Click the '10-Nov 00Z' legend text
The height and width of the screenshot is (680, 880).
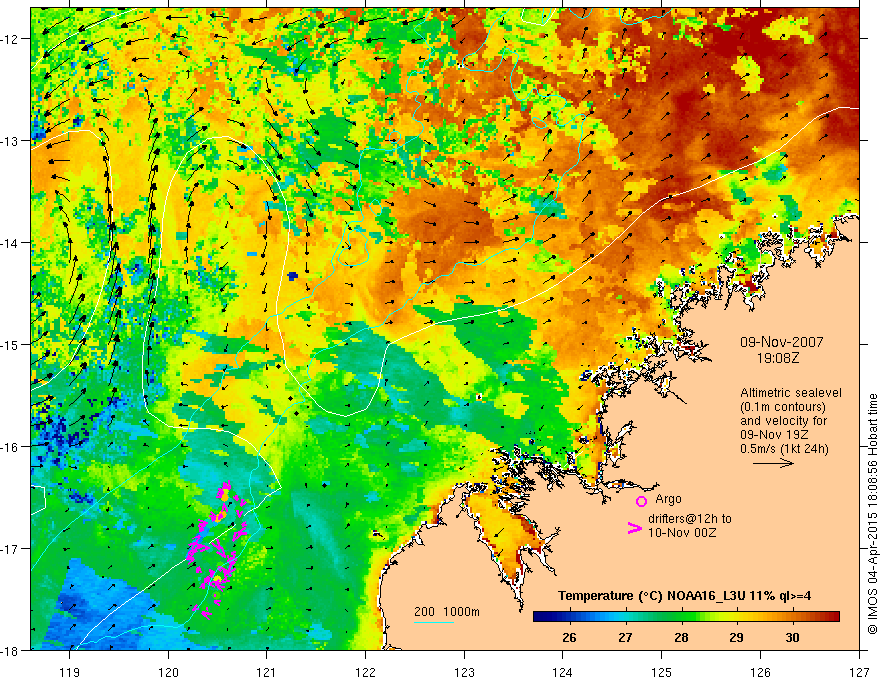point(682,533)
